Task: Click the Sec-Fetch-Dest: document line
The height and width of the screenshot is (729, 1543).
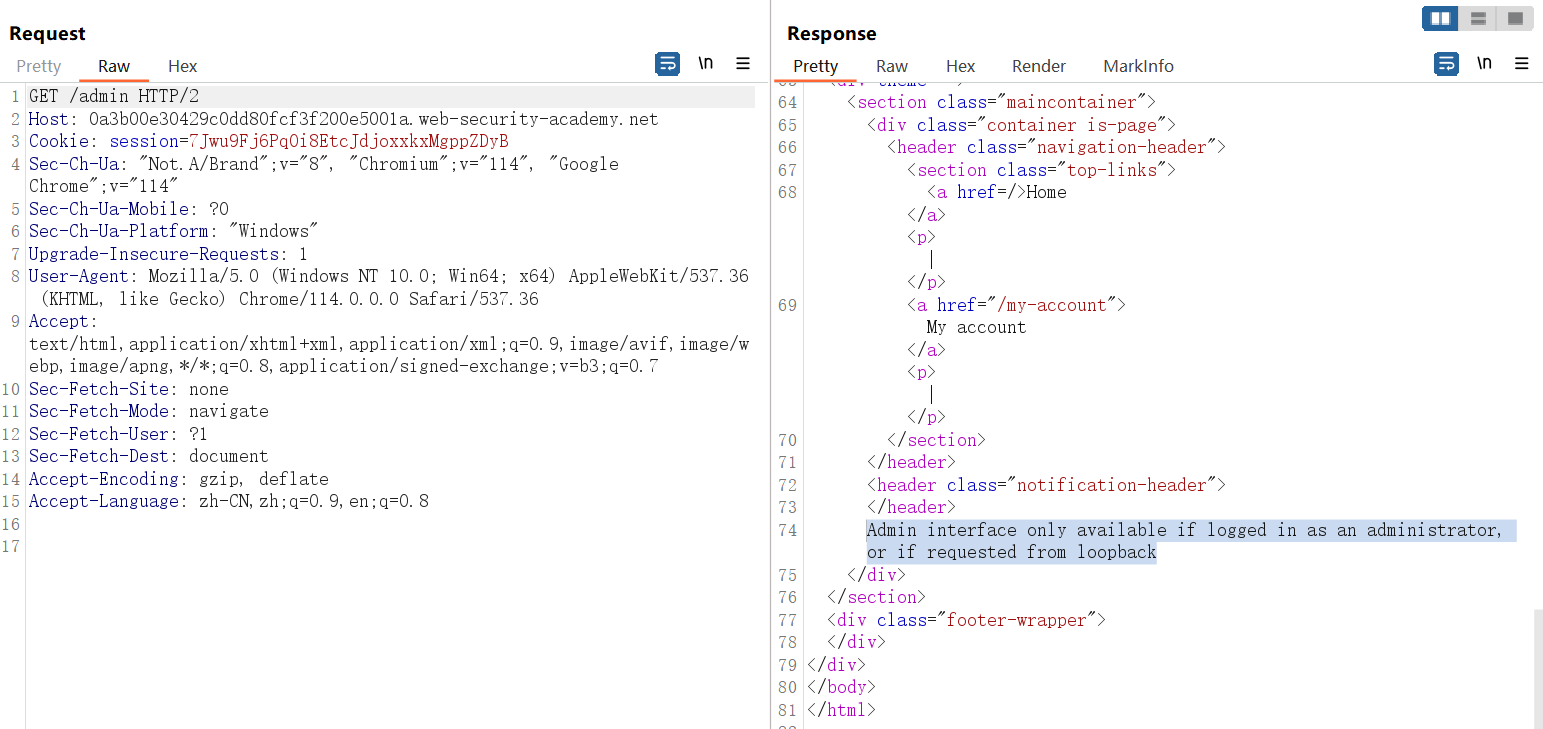Action: (149, 456)
